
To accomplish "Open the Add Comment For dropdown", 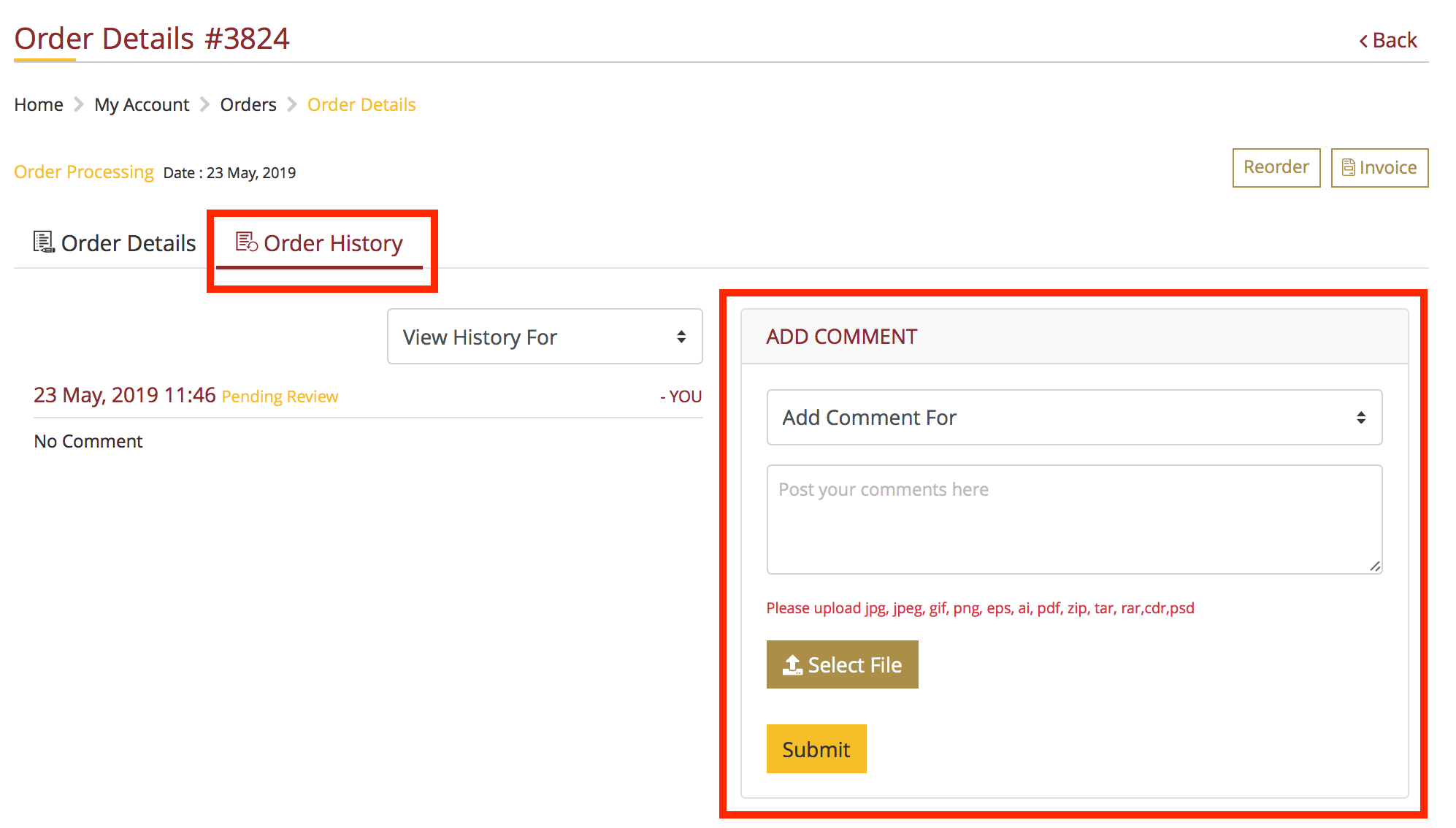I will coord(1073,418).
